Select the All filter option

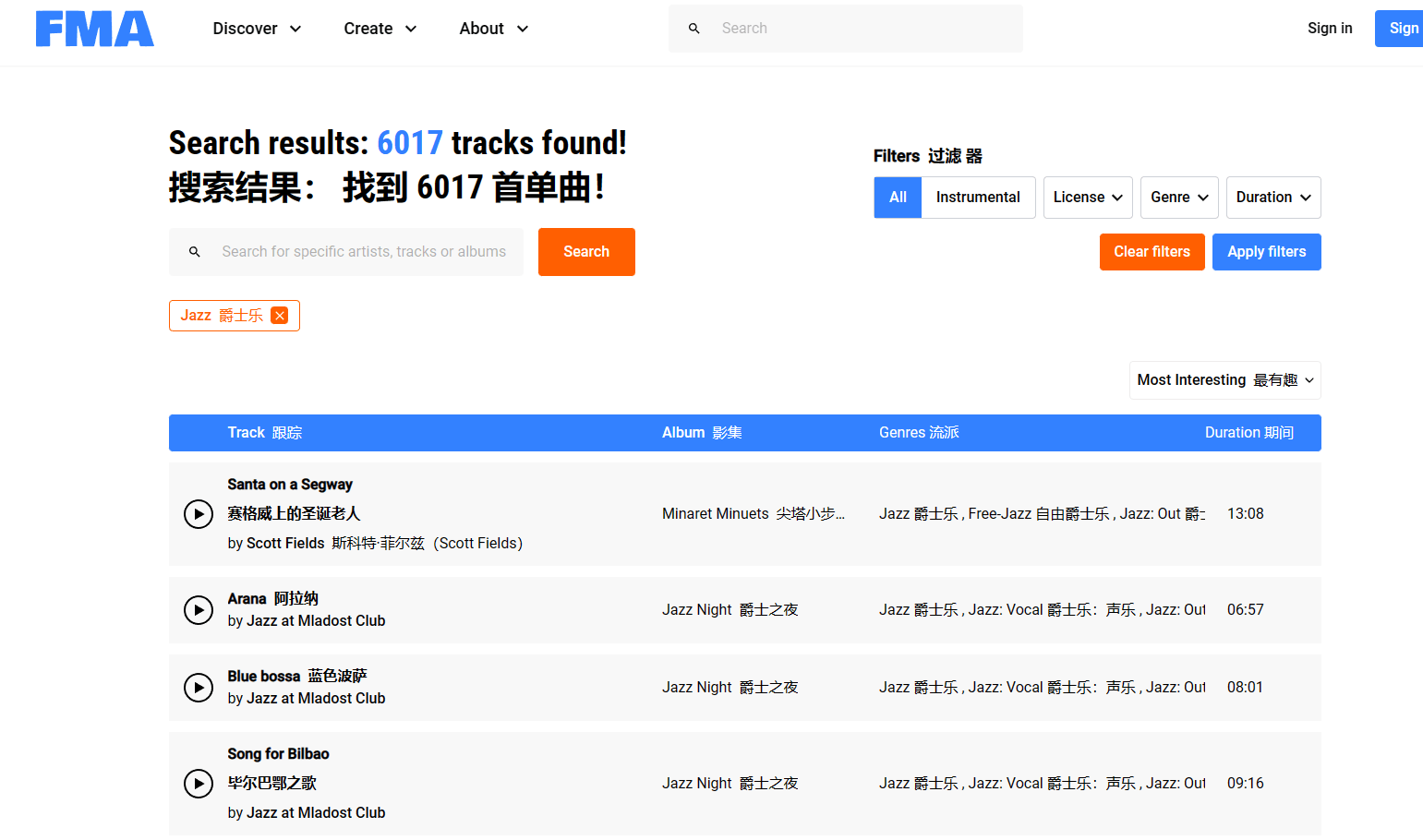(897, 197)
